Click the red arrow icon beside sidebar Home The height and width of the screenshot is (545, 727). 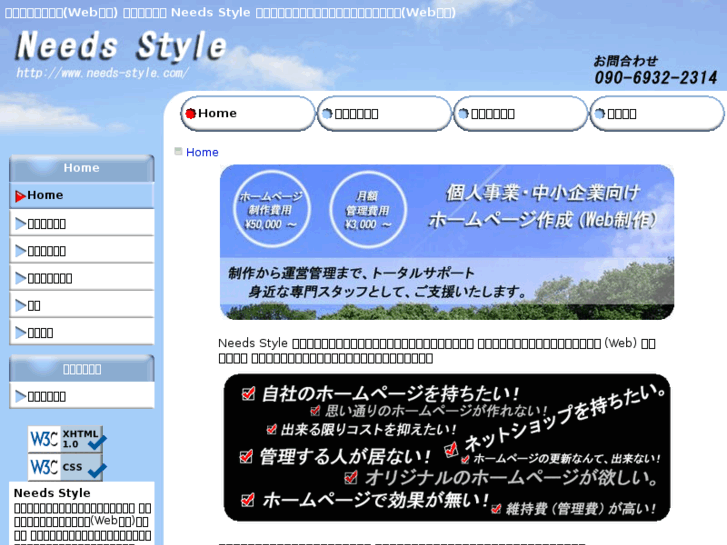[x=20, y=196]
